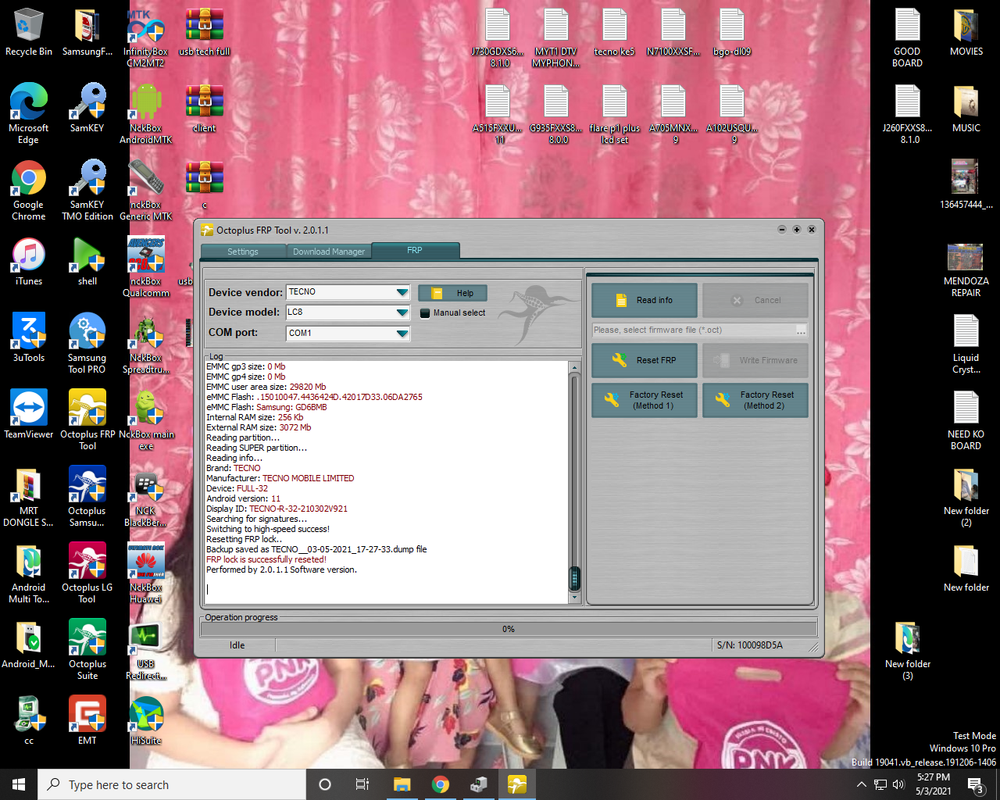Click the firmware file path input field
The image size is (1000, 800).
693,330
